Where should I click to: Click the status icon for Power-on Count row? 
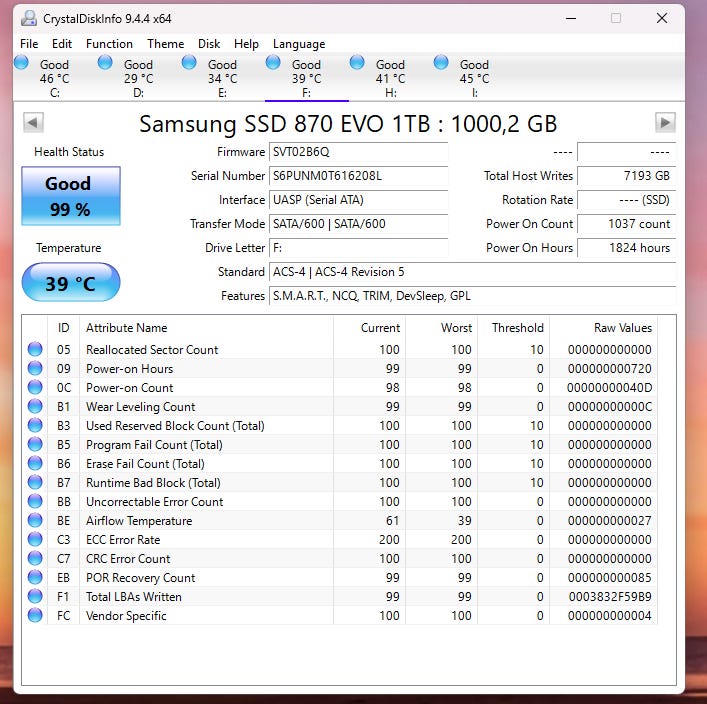pos(35,387)
